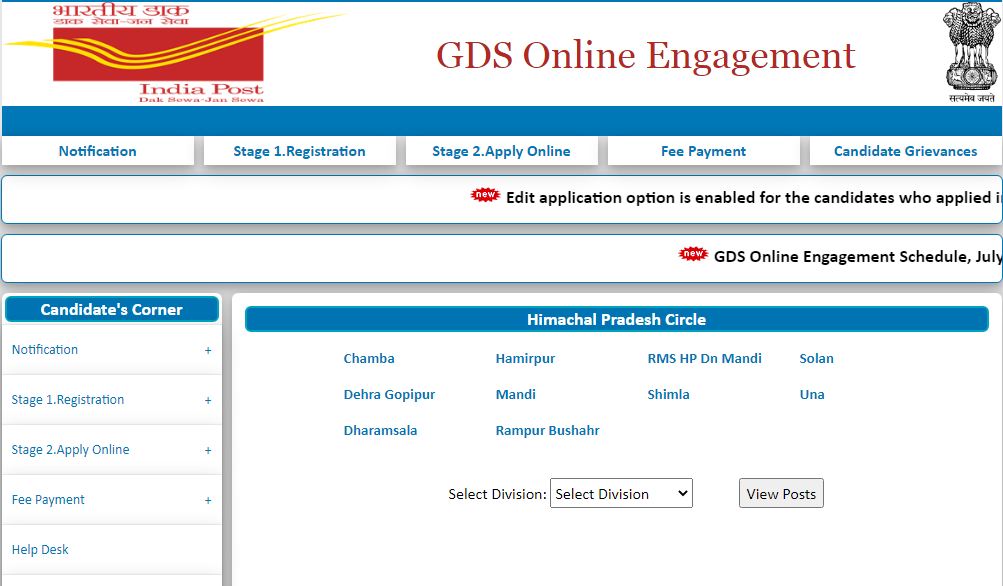Click the Candidate's Corner header
The height and width of the screenshot is (586, 1003).
(112, 310)
